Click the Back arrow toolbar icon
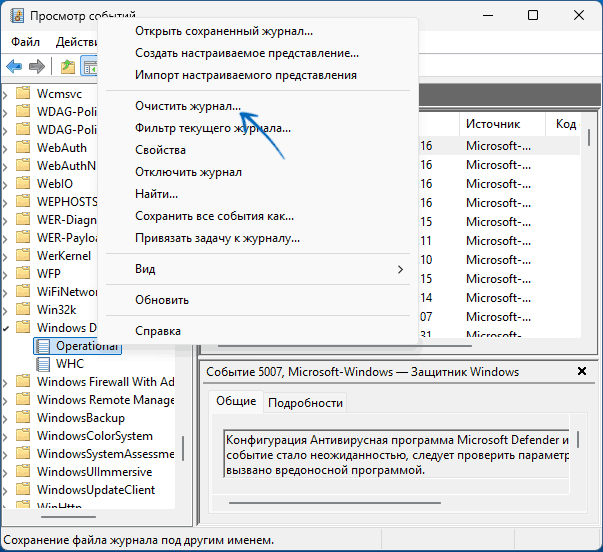This screenshot has height=552, width=603. [x=14, y=67]
